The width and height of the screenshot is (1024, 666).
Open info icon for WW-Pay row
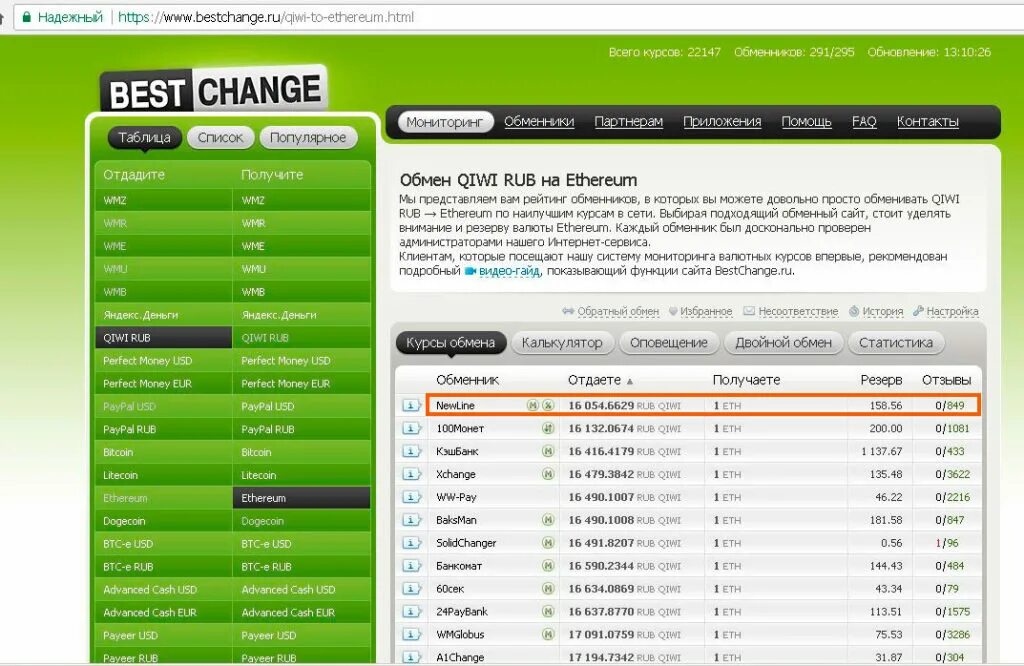pos(411,497)
